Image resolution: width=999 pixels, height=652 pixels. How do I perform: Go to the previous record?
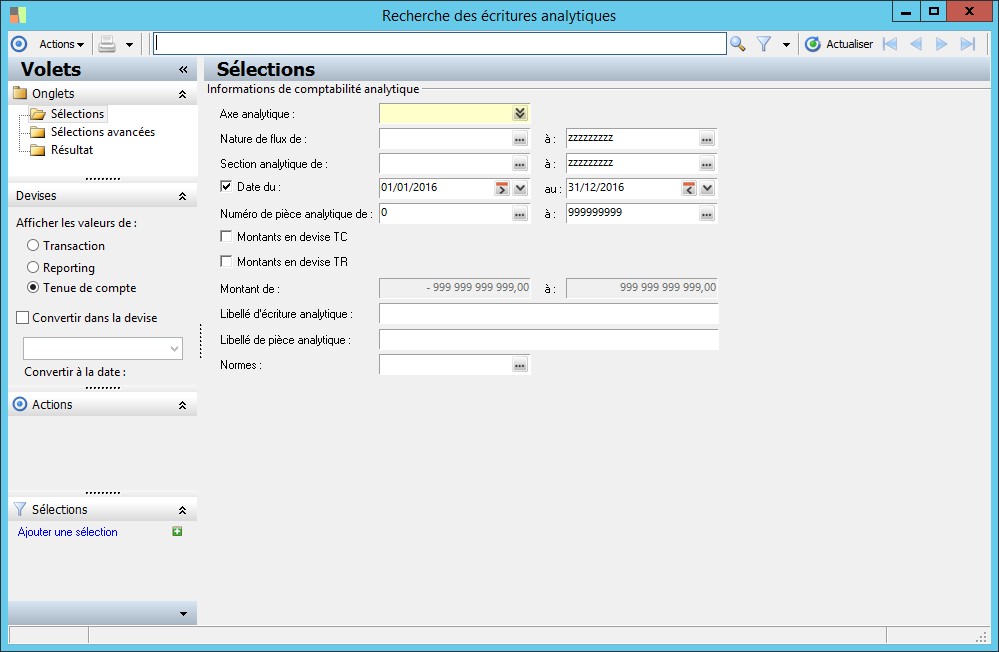(916, 44)
